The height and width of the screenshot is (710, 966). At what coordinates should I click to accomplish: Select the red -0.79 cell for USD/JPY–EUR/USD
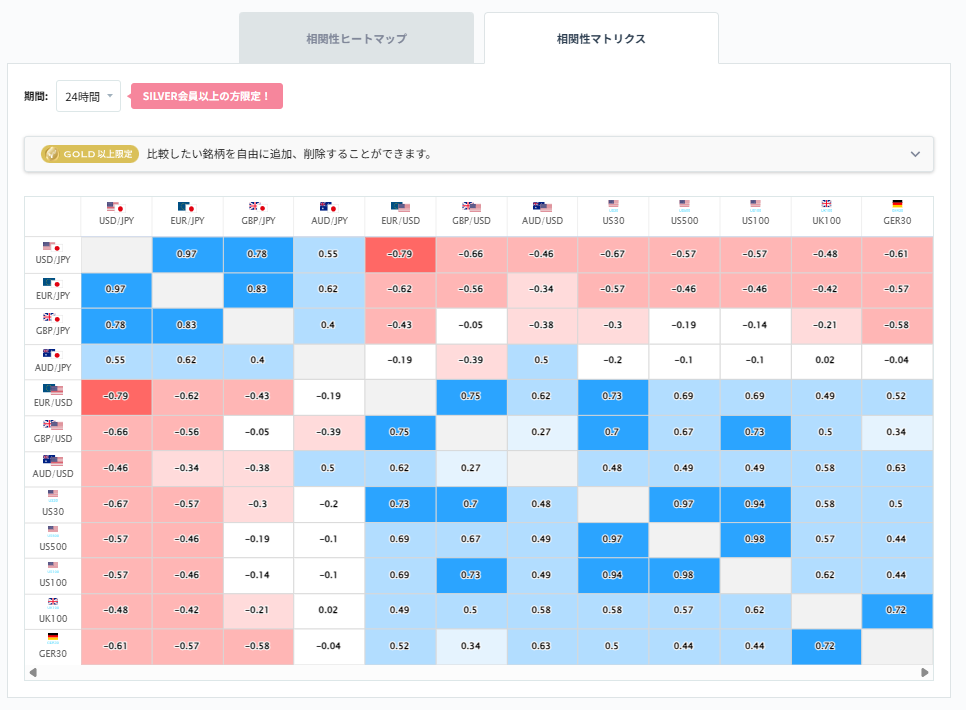400,254
